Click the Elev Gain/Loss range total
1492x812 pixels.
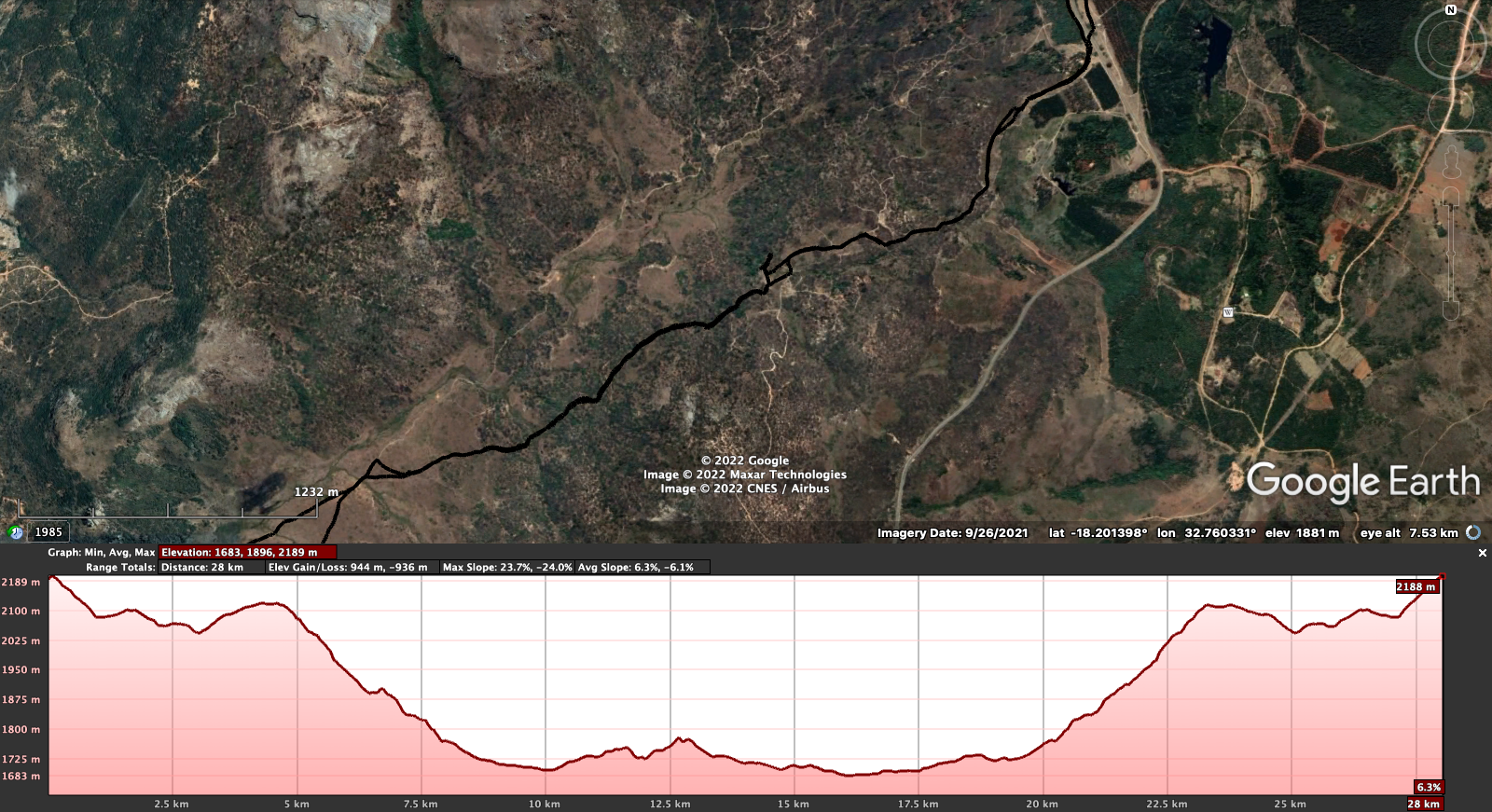point(348,567)
